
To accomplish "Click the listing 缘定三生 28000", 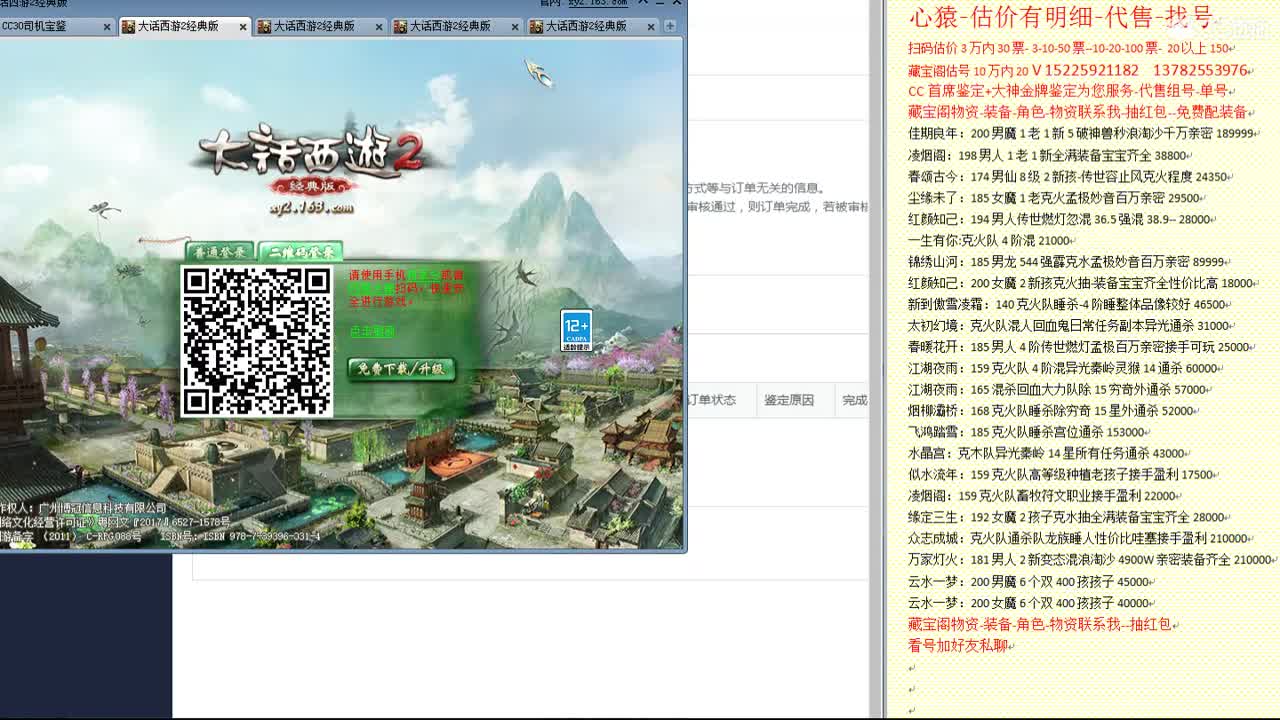I will coord(1067,517).
